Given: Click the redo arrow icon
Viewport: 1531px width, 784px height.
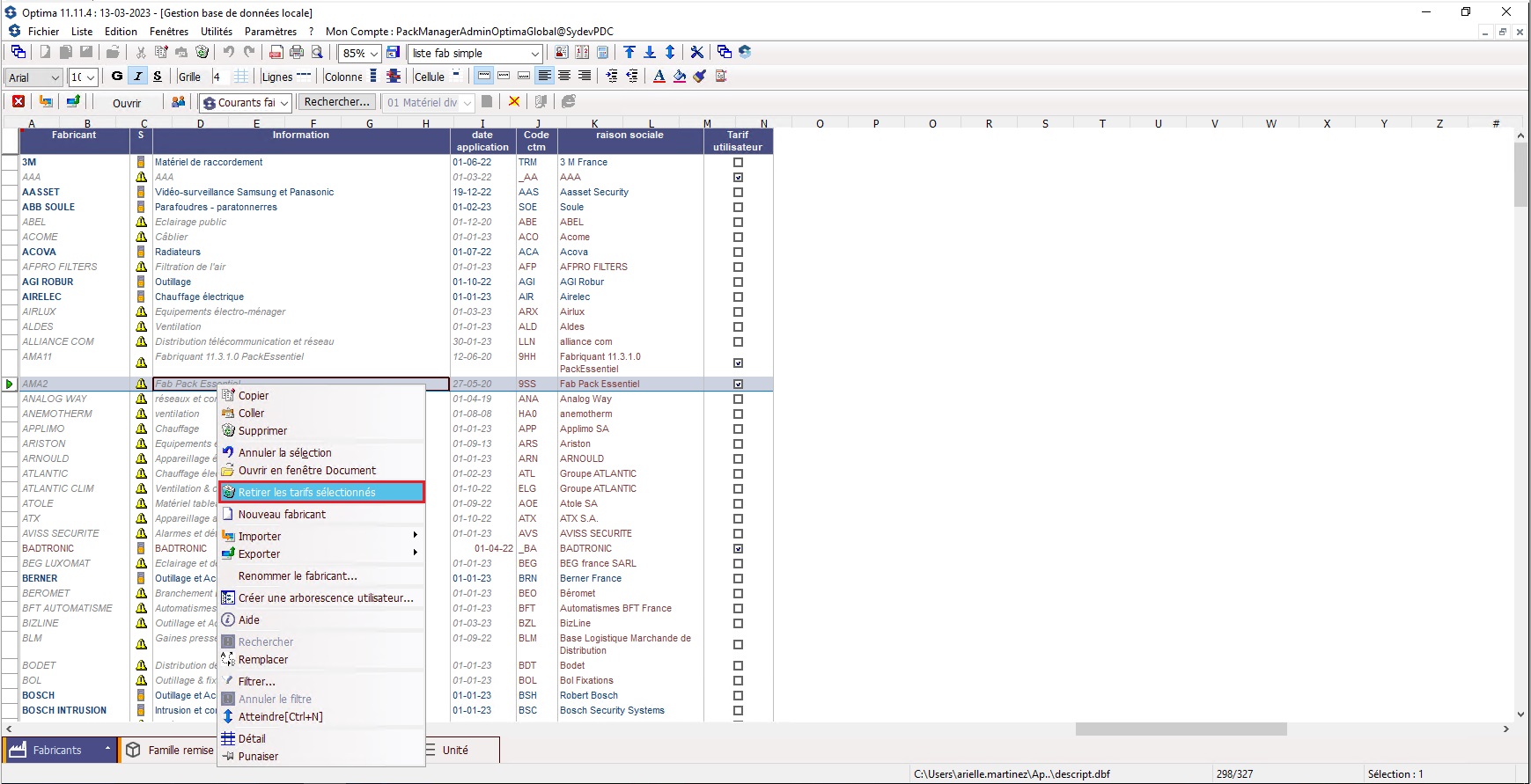Looking at the screenshot, I should click(x=249, y=52).
